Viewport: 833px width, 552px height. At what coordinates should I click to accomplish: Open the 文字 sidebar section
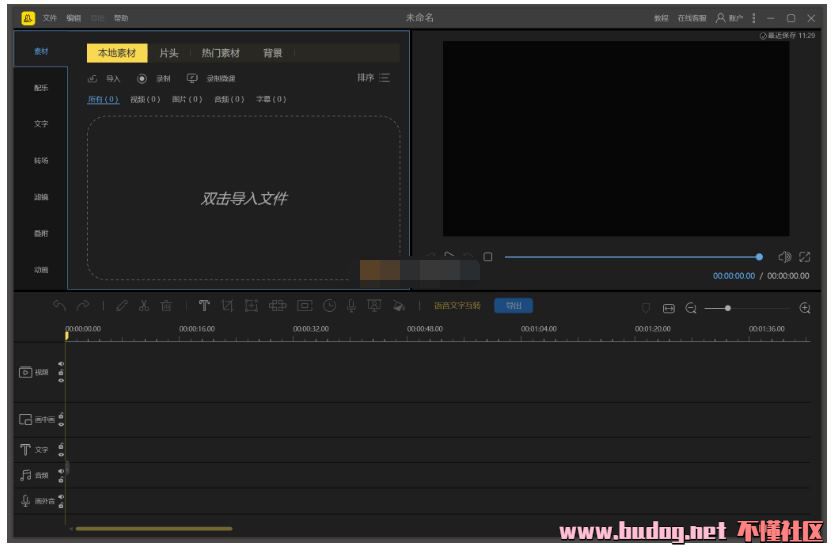[x=41, y=124]
